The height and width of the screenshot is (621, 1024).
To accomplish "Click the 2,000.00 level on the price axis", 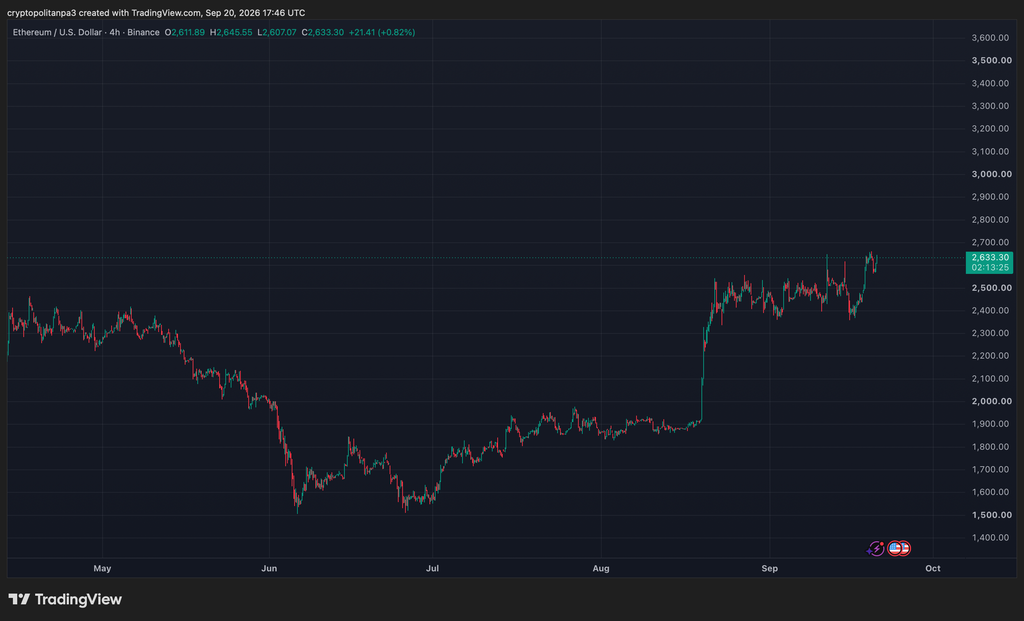I will [991, 401].
